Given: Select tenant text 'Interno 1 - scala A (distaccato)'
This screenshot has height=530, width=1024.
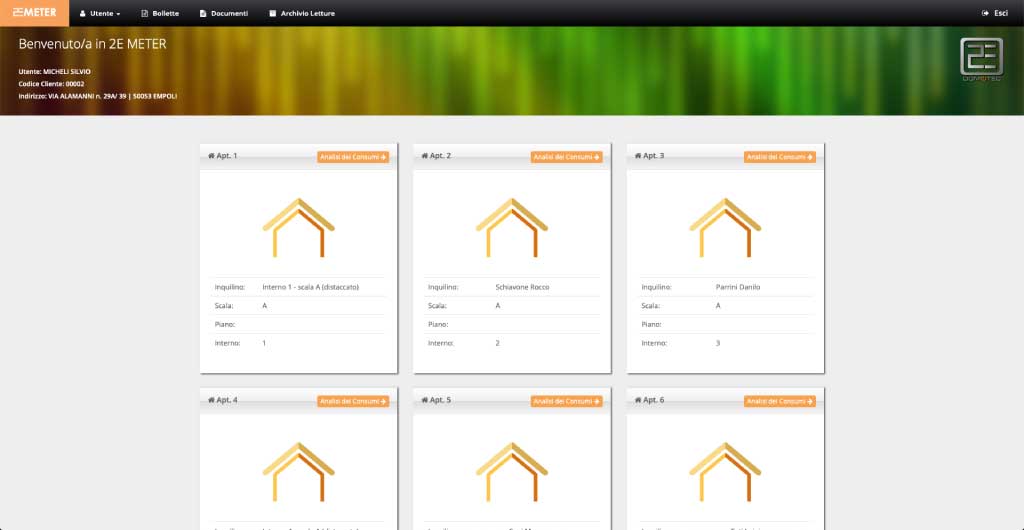Looking at the screenshot, I should tap(311, 287).
